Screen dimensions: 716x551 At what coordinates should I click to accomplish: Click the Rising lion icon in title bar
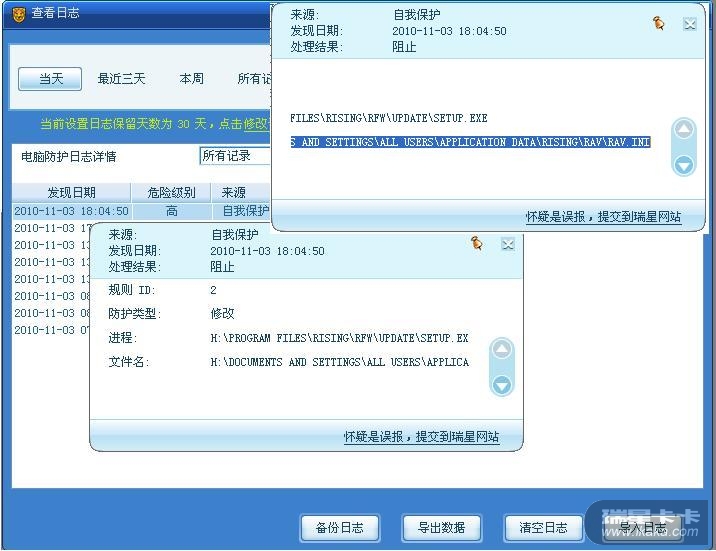tap(19, 14)
